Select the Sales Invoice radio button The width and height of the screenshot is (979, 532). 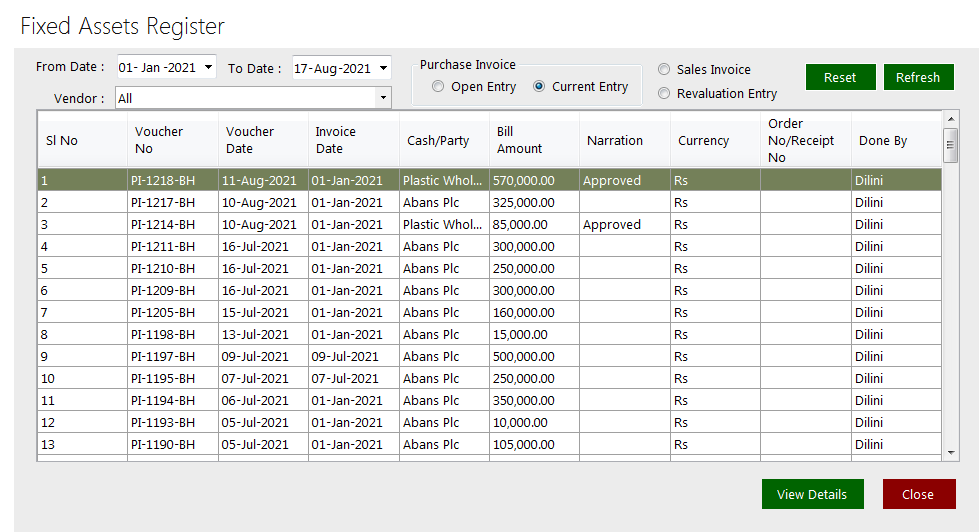[x=664, y=70]
